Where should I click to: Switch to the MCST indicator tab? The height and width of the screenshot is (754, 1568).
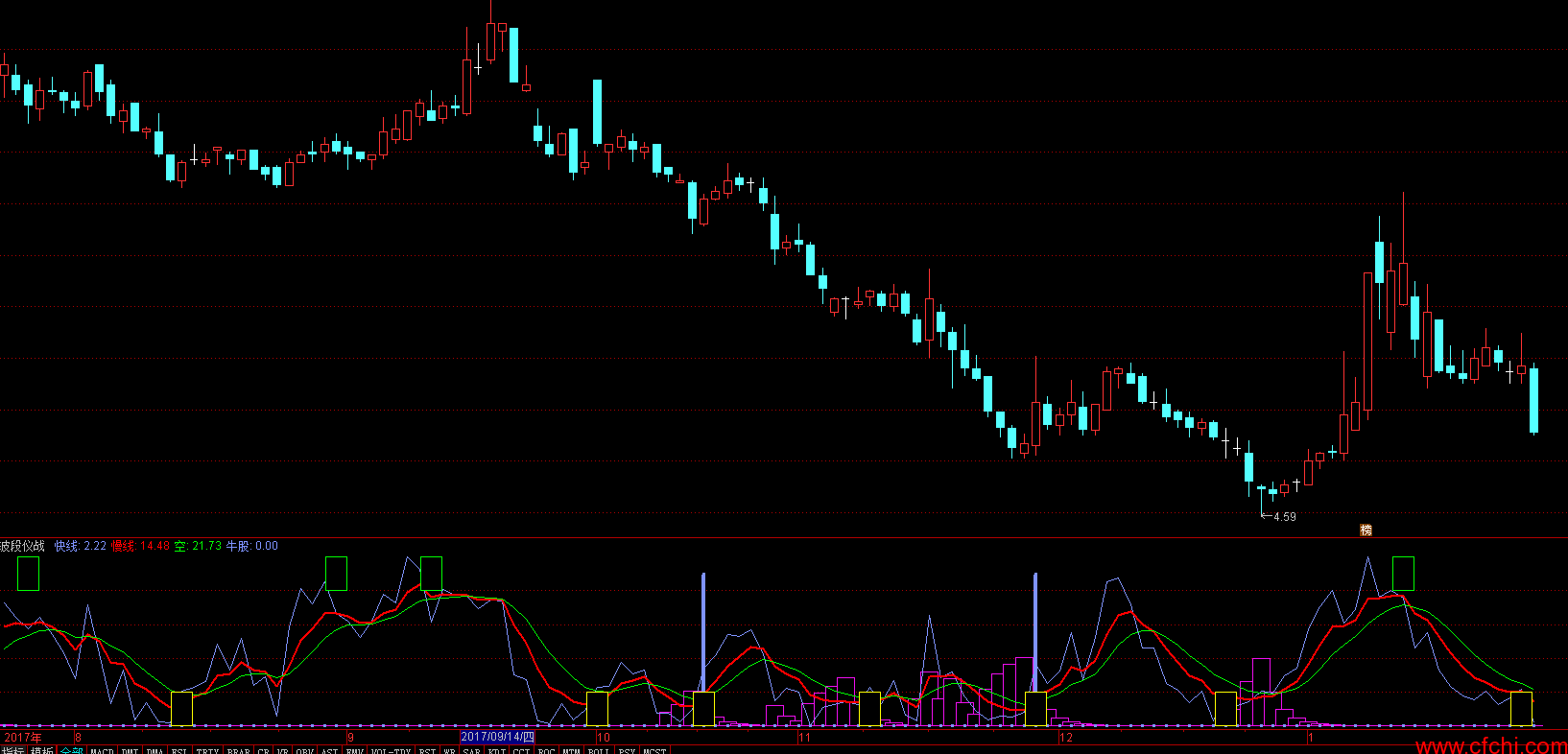(x=654, y=751)
